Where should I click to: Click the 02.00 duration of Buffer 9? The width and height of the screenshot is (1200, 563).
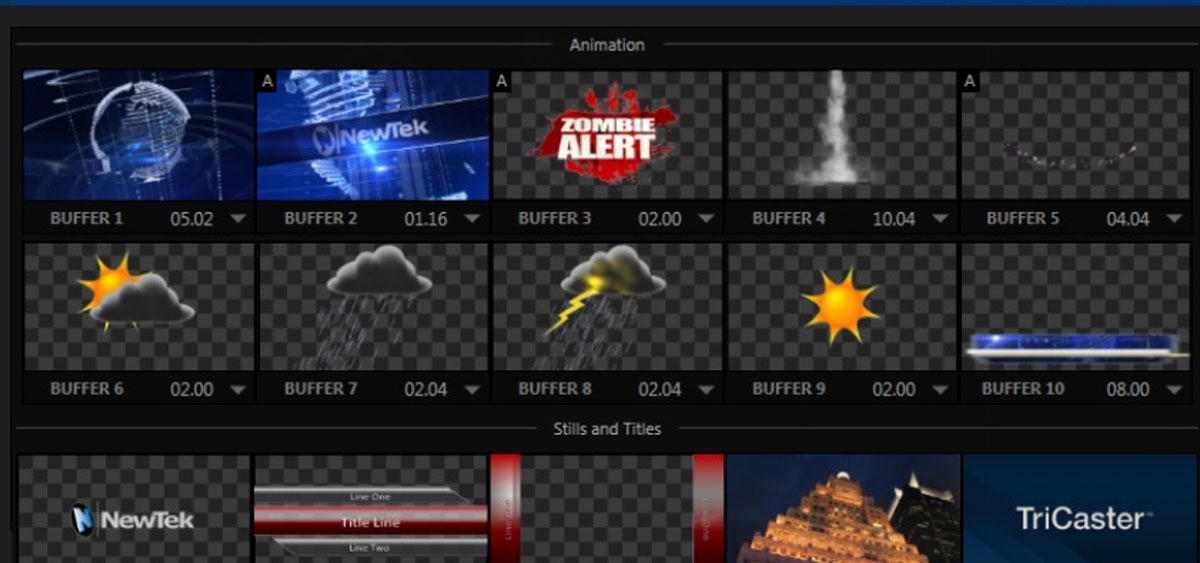click(894, 390)
